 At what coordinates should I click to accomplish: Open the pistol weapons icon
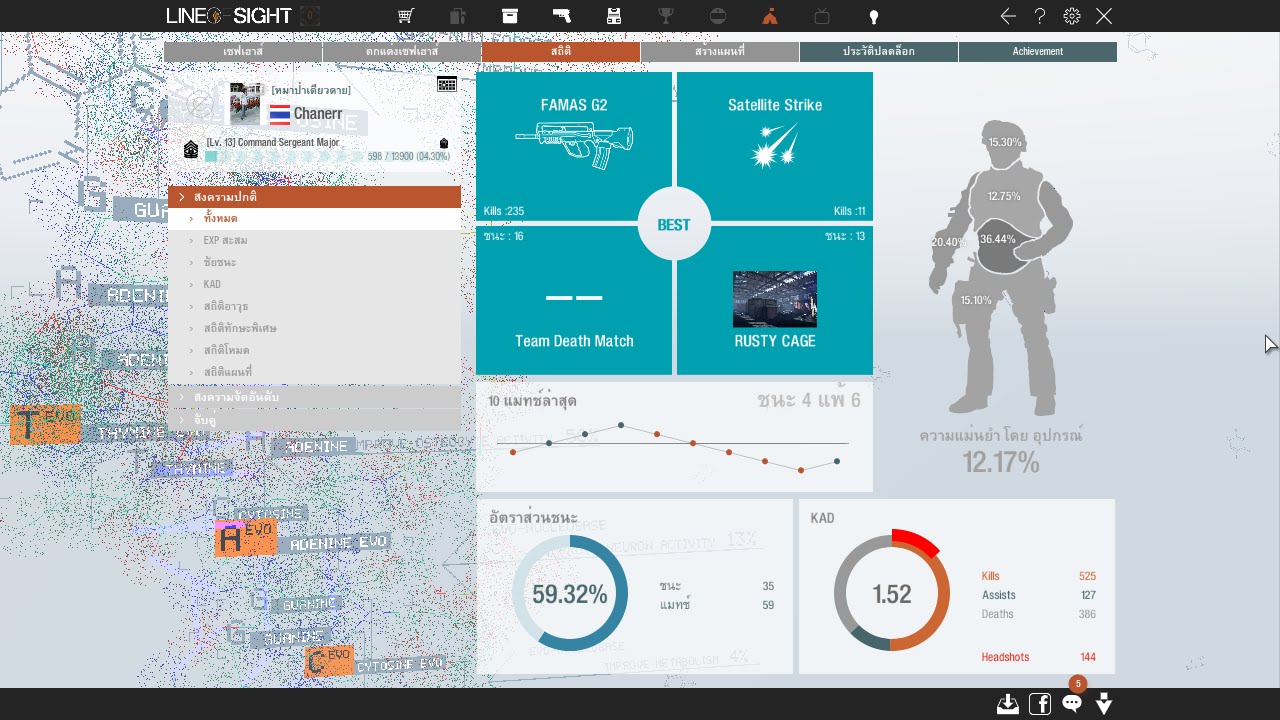pyautogui.click(x=562, y=16)
